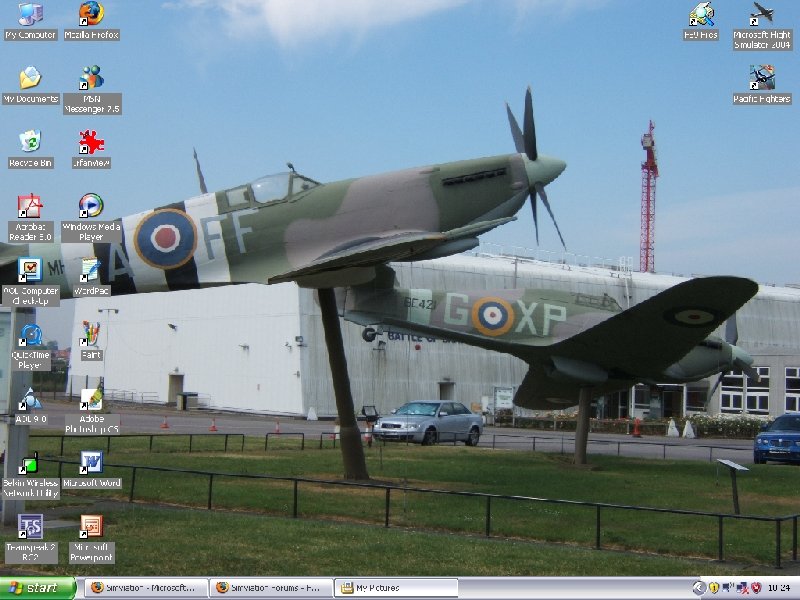Open the Recycle Bin

[30, 142]
